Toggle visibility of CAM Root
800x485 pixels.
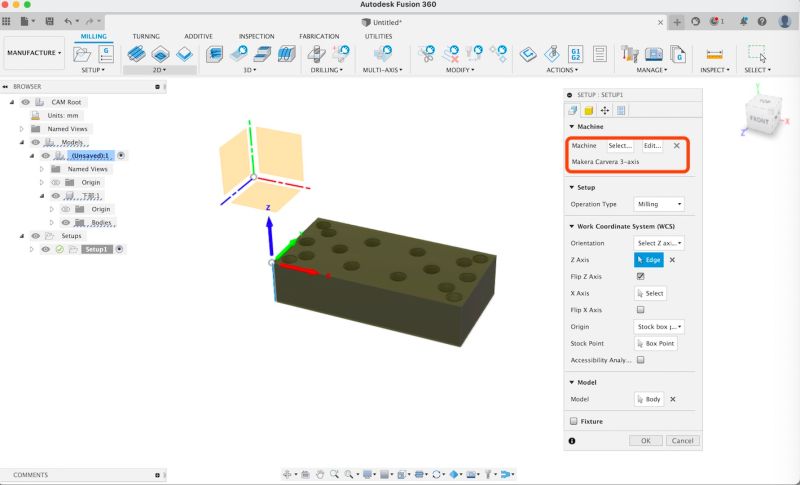(x=26, y=102)
